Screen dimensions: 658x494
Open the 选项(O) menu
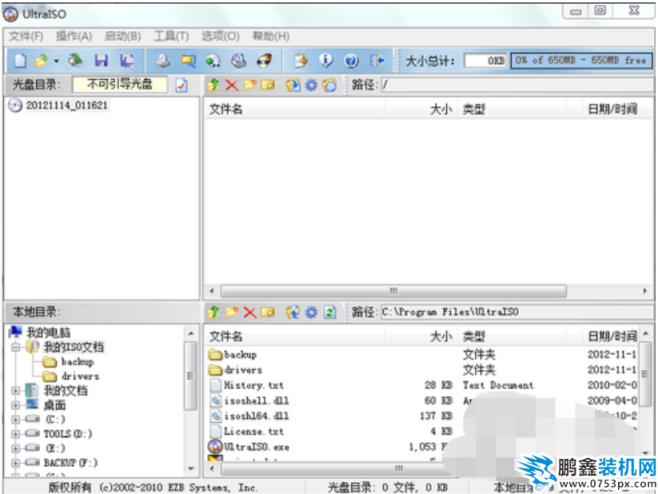click(220, 37)
